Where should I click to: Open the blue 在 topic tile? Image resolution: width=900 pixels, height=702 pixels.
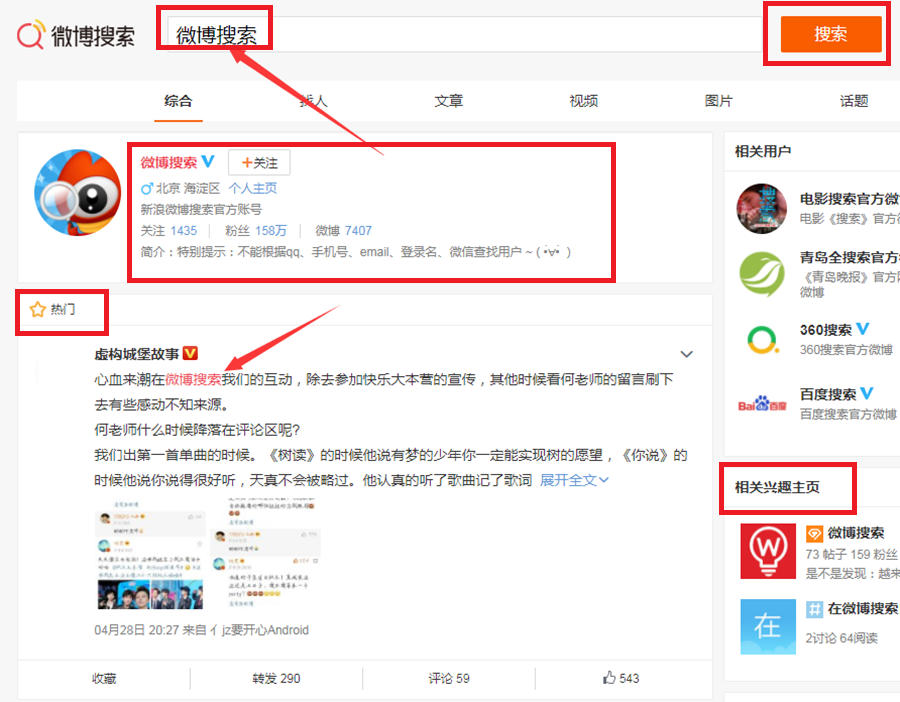coord(768,626)
